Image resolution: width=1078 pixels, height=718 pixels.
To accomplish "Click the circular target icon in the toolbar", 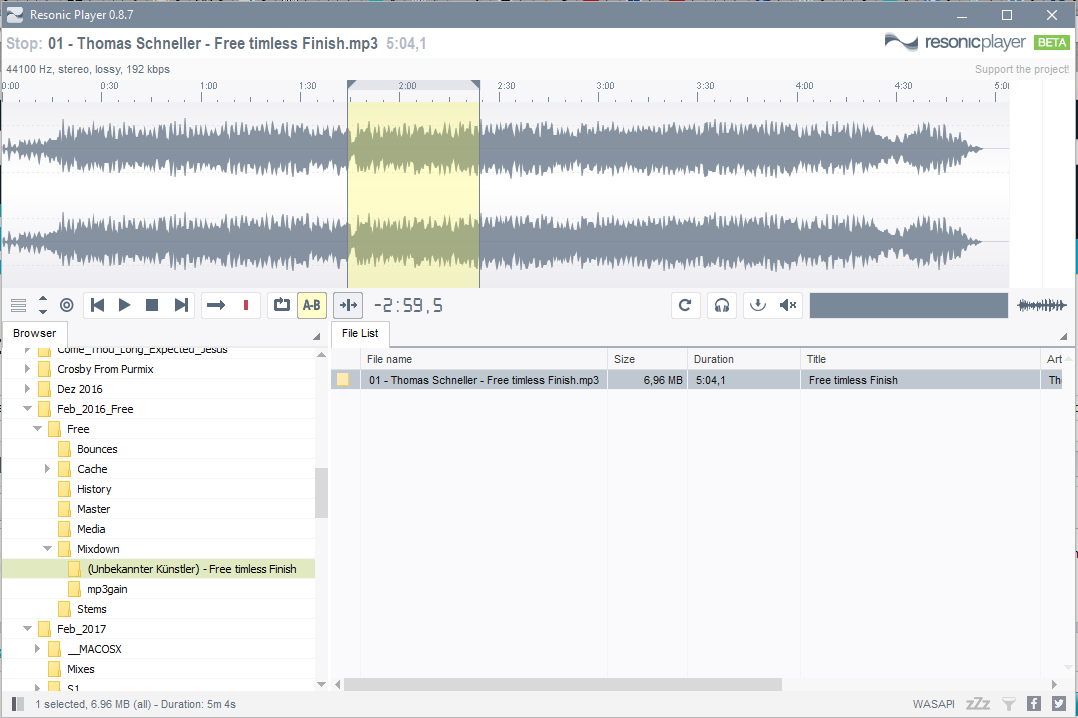I will pos(67,305).
